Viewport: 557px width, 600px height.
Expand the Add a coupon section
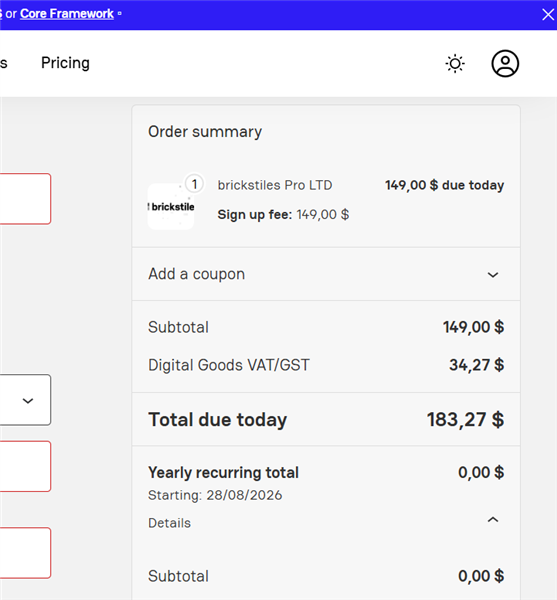click(x=326, y=274)
